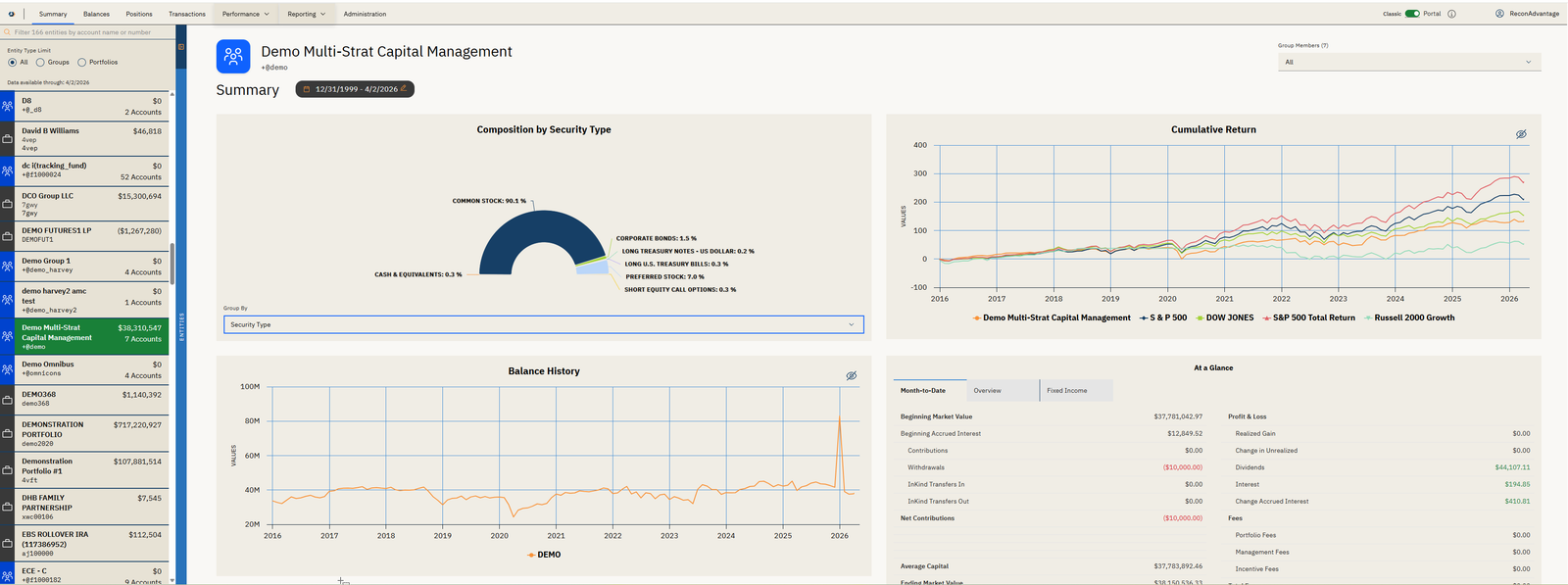The image size is (1568, 585).
Task: Toggle the Demo Multi-Strat Capital Management legend series
Action: tap(1052, 317)
